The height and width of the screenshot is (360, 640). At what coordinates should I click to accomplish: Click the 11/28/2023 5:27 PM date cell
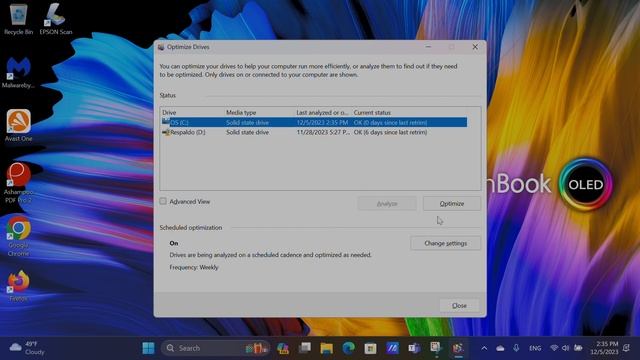pyautogui.click(x=323, y=132)
